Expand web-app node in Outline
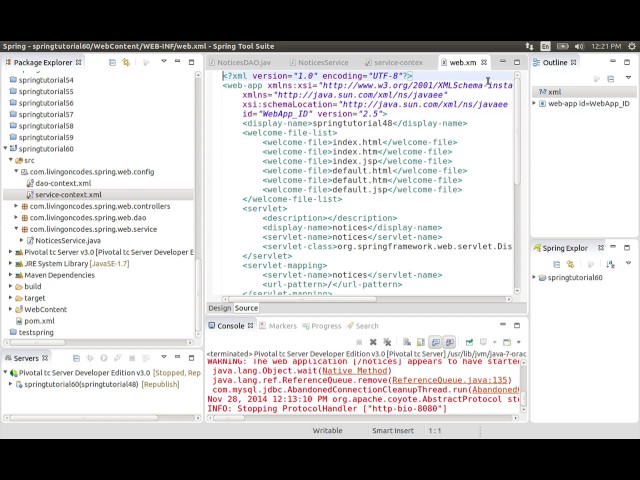Screen dimensions: 640x480 534,103
